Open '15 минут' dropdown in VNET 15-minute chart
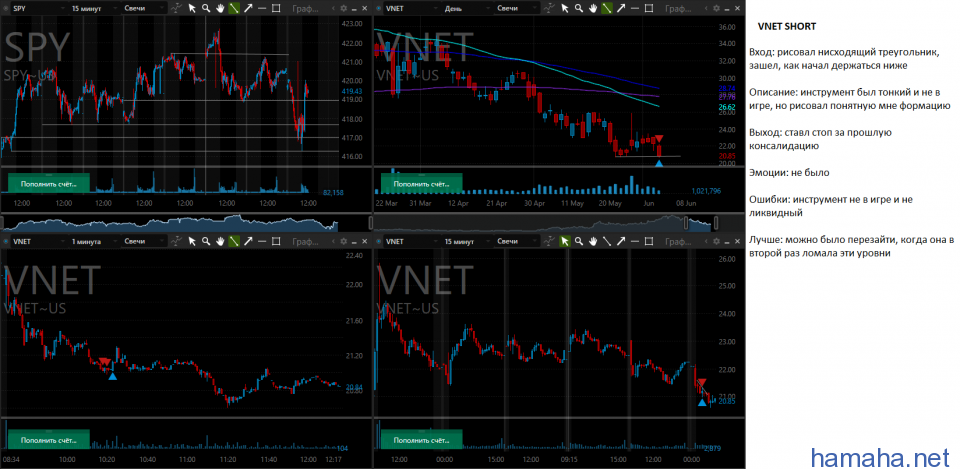The width and height of the screenshot is (960, 469). tap(467, 241)
